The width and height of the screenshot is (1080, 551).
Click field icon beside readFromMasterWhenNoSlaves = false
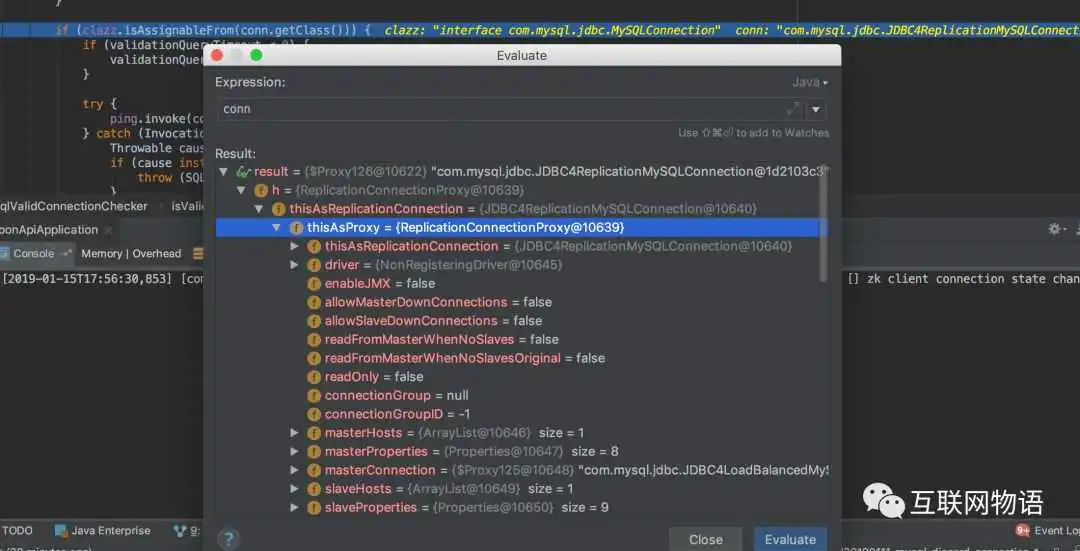pyautogui.click(x=314, y=339)
